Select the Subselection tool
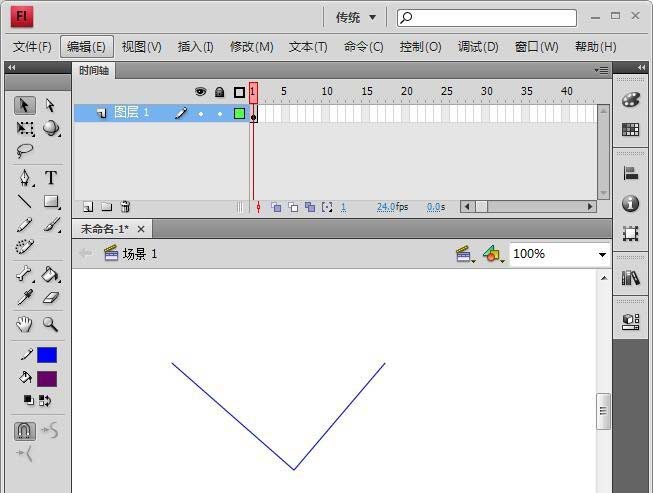 (50, 105)
